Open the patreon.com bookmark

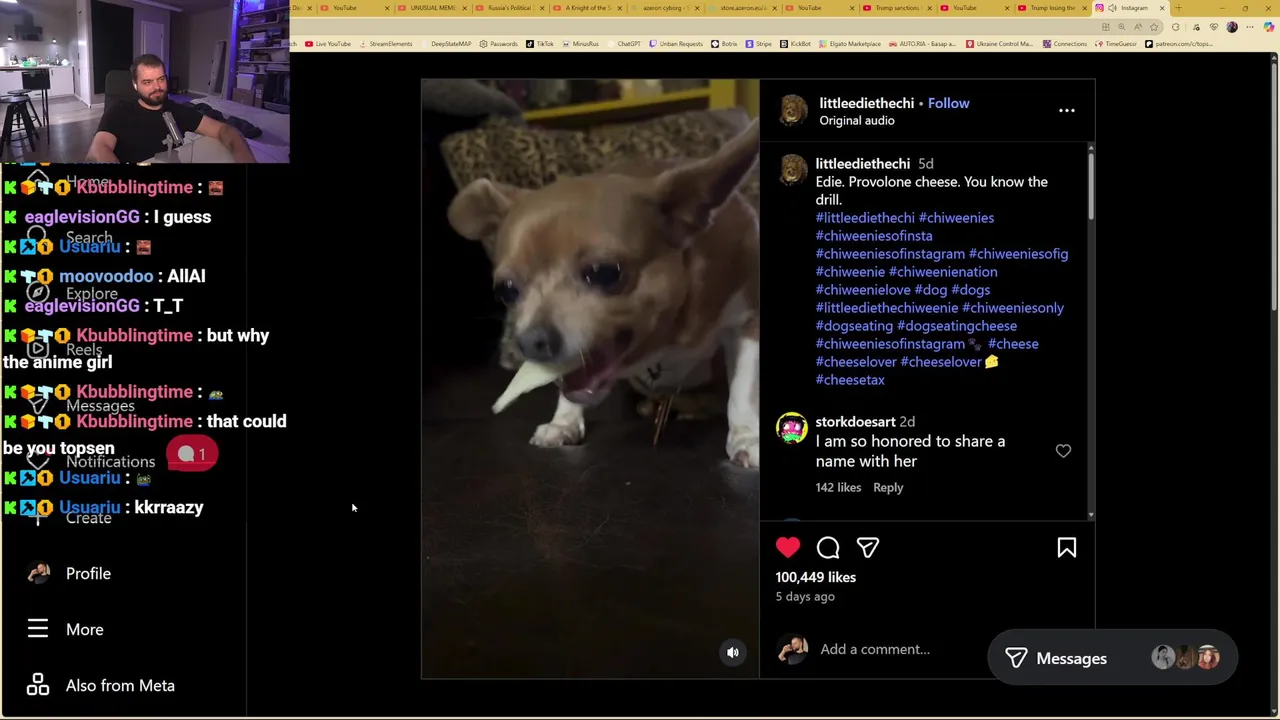[x=1180, y=44]
